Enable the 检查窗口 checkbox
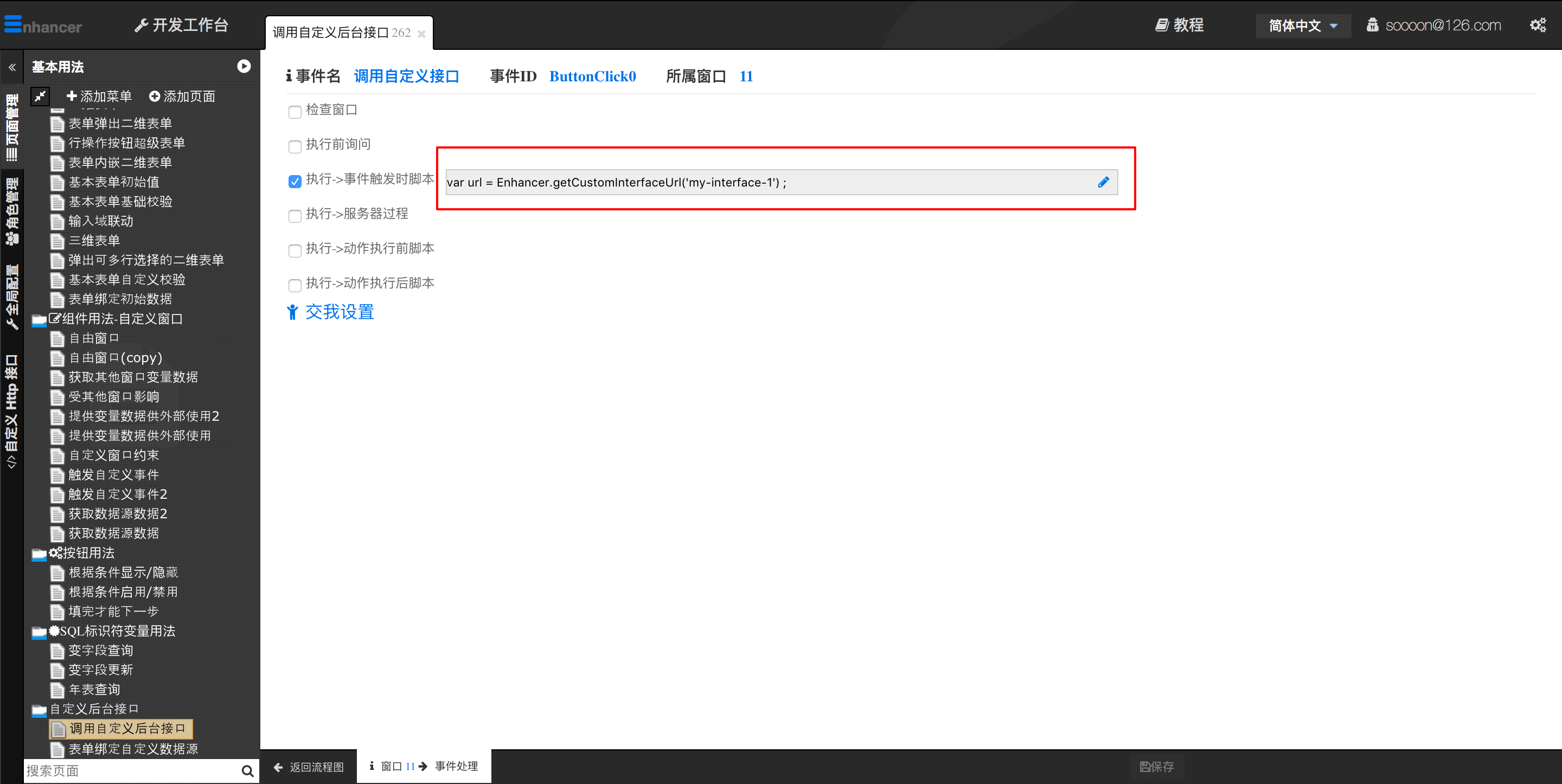Image resolution: width=1562 pixels, height=784 pixels. click(x=295, y=112)
